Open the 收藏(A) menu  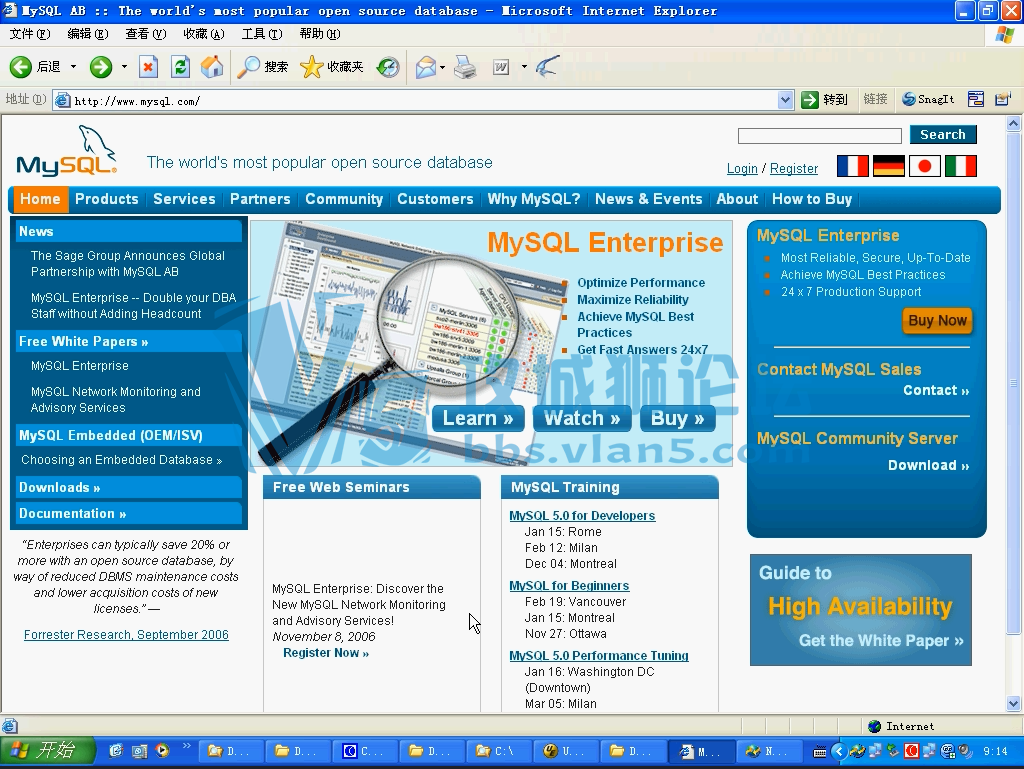pyautogui.click(x=204, y=34)
